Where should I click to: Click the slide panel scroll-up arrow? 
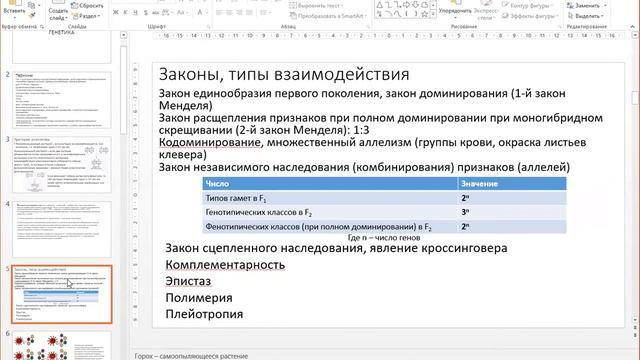(123, 36)
